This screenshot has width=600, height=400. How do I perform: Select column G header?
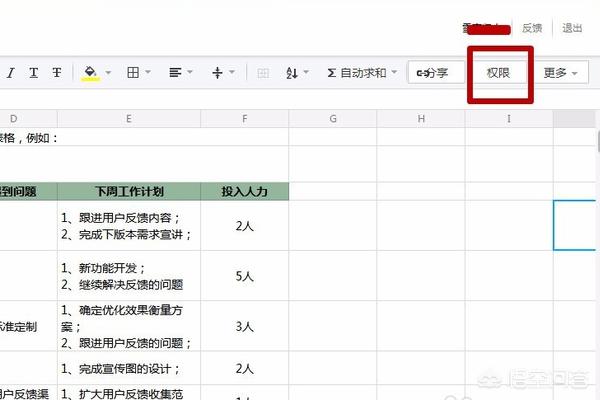[332, 119]
